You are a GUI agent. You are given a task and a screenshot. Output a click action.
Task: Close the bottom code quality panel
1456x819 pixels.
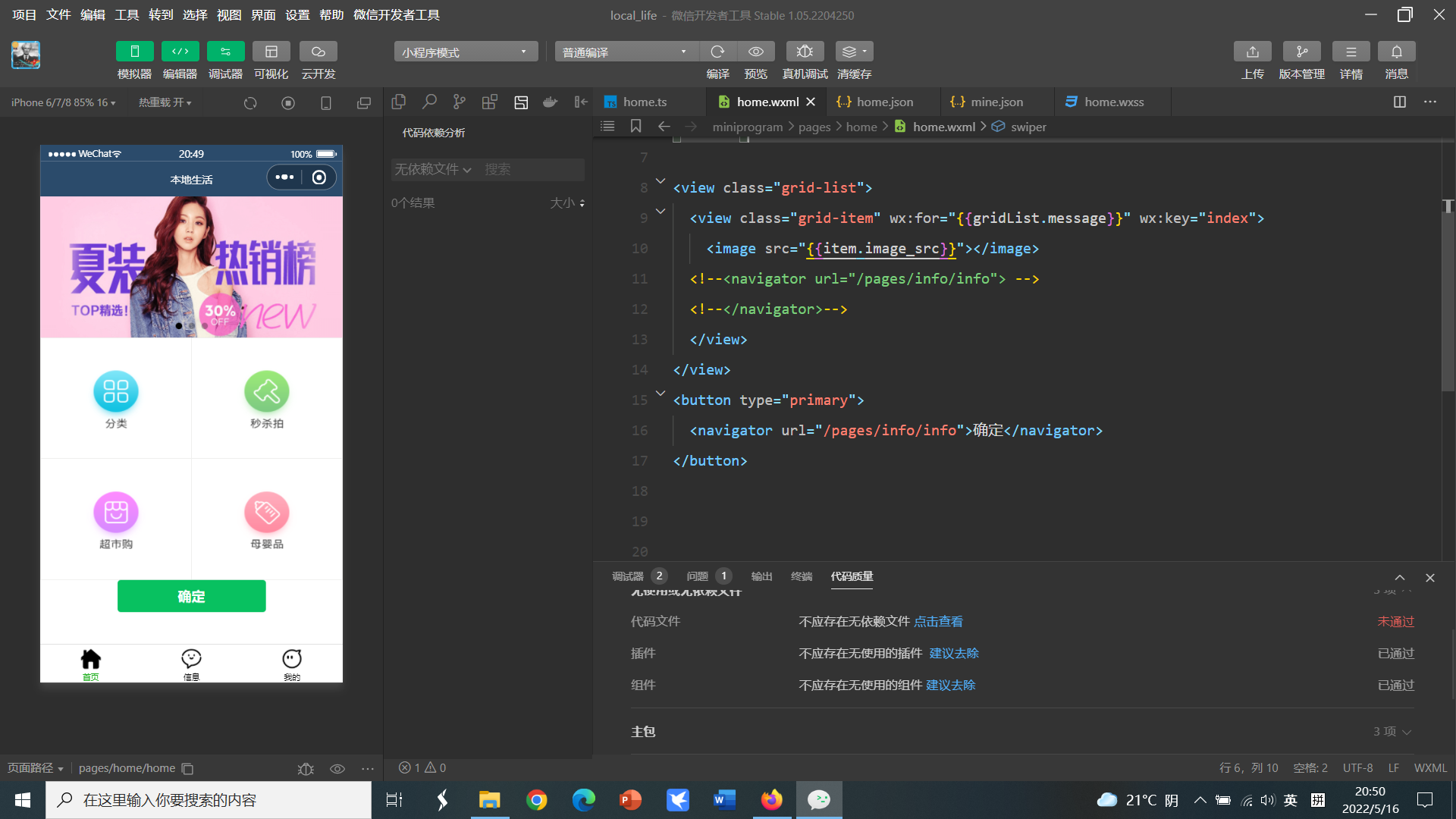coord(1430,578)
